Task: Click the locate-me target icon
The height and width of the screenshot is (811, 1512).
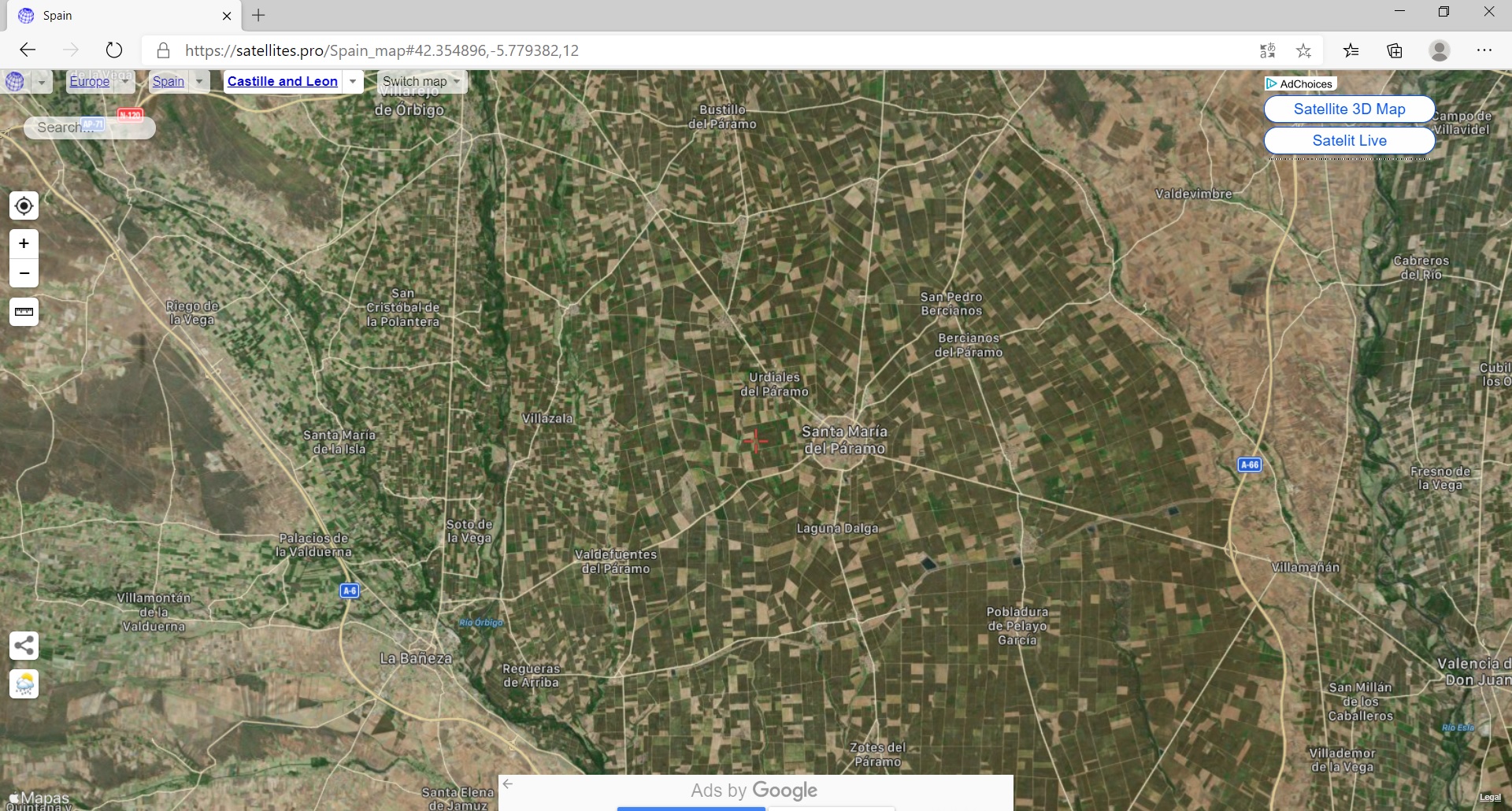Action: (24, 206)
